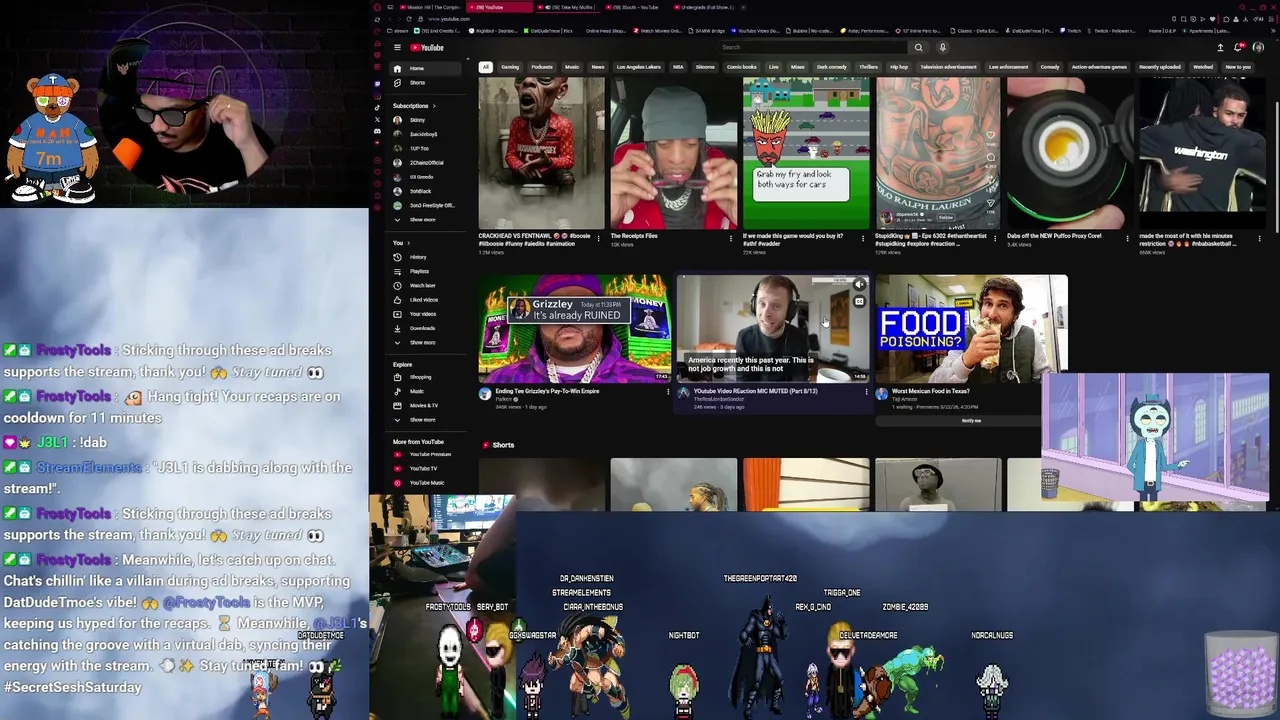
Task: Open the Shorts section header
Action: [498, 445]
